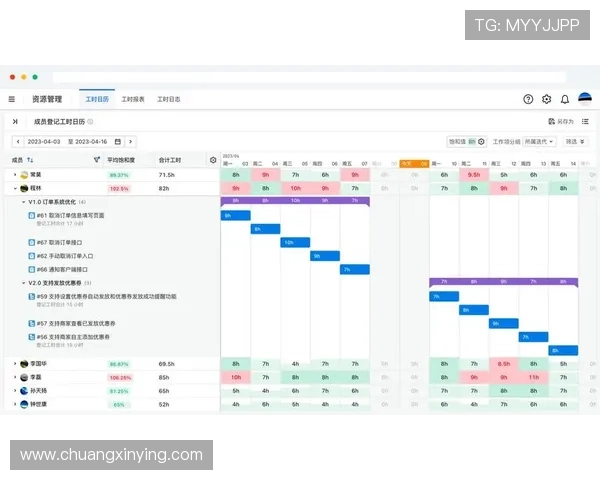Collapse the V1.0 订单系统优化 group

pyautogui.click(x=23, y=202)
